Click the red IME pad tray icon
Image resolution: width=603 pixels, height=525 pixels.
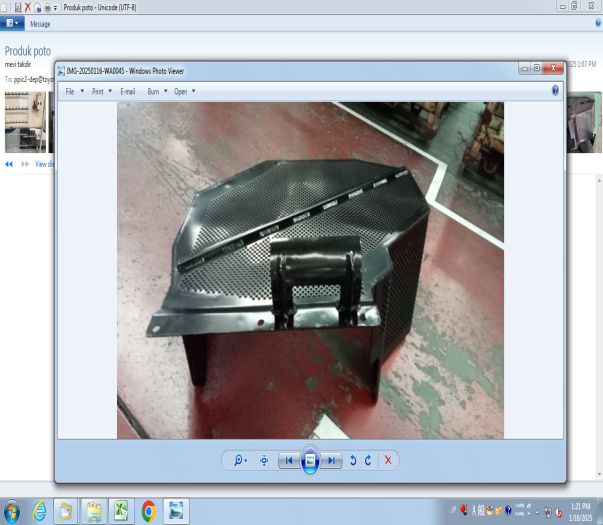click(464, 510)
